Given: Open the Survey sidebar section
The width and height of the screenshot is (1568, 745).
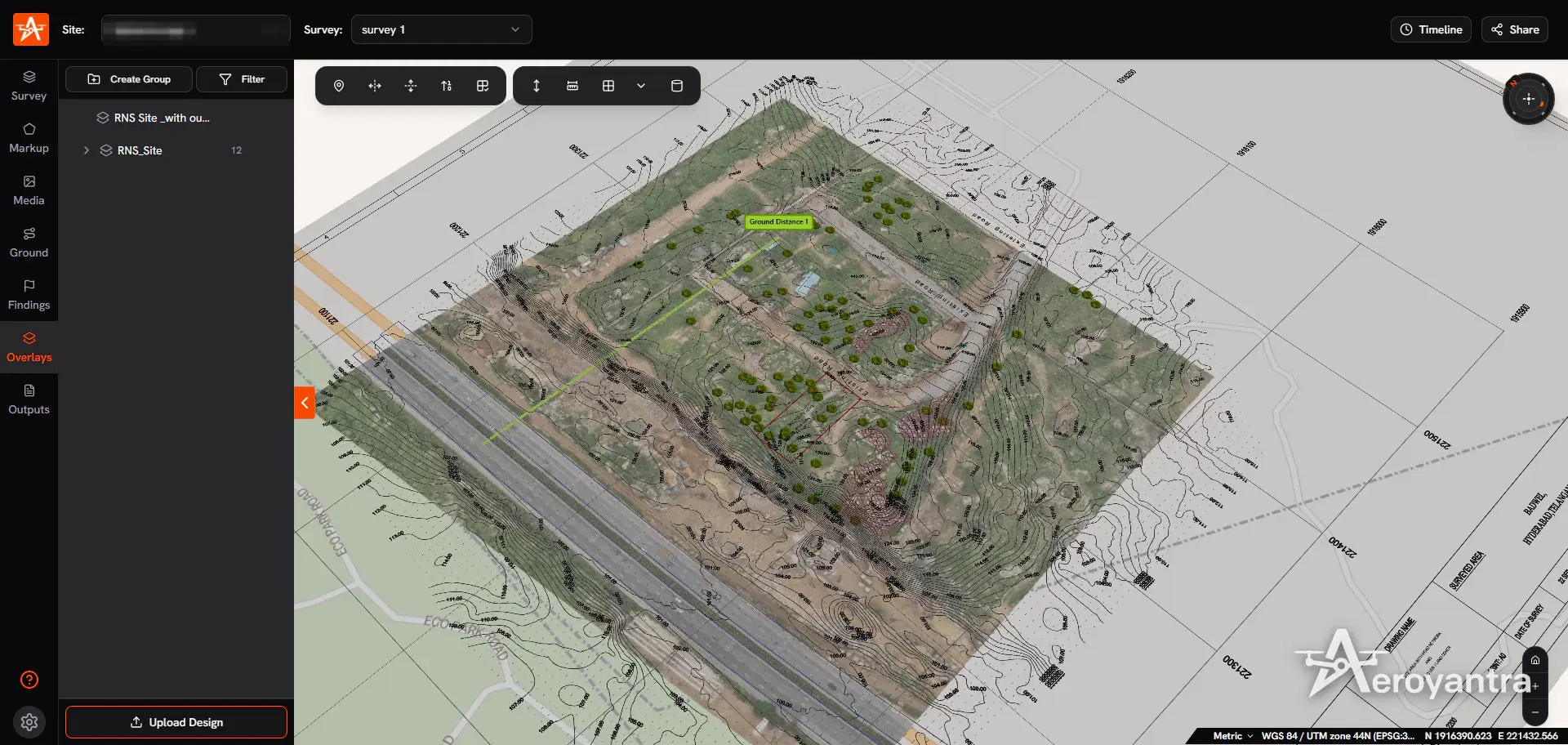Looking at the screenshot, I should [29, 86].
